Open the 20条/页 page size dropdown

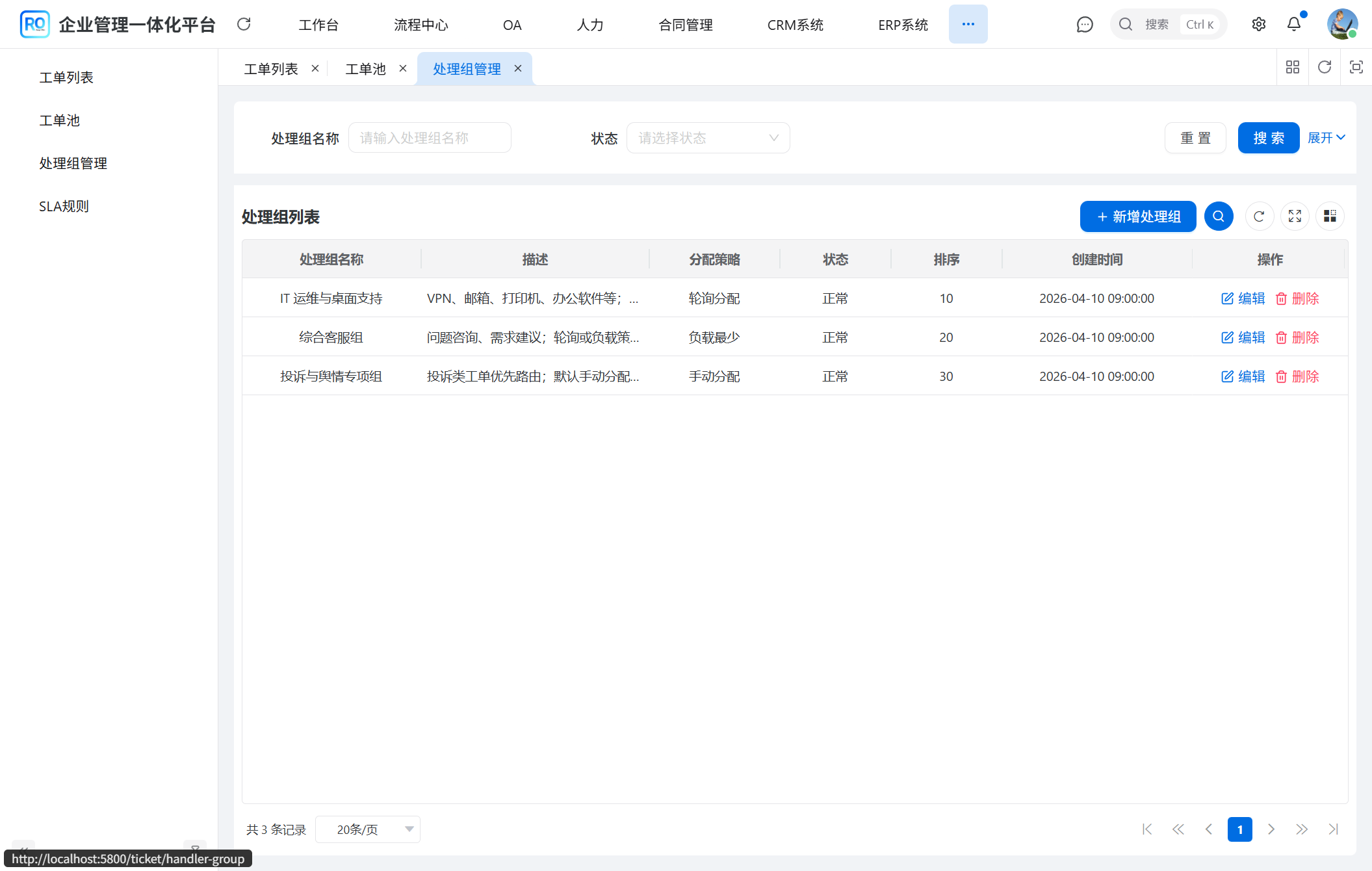[368, 829]
